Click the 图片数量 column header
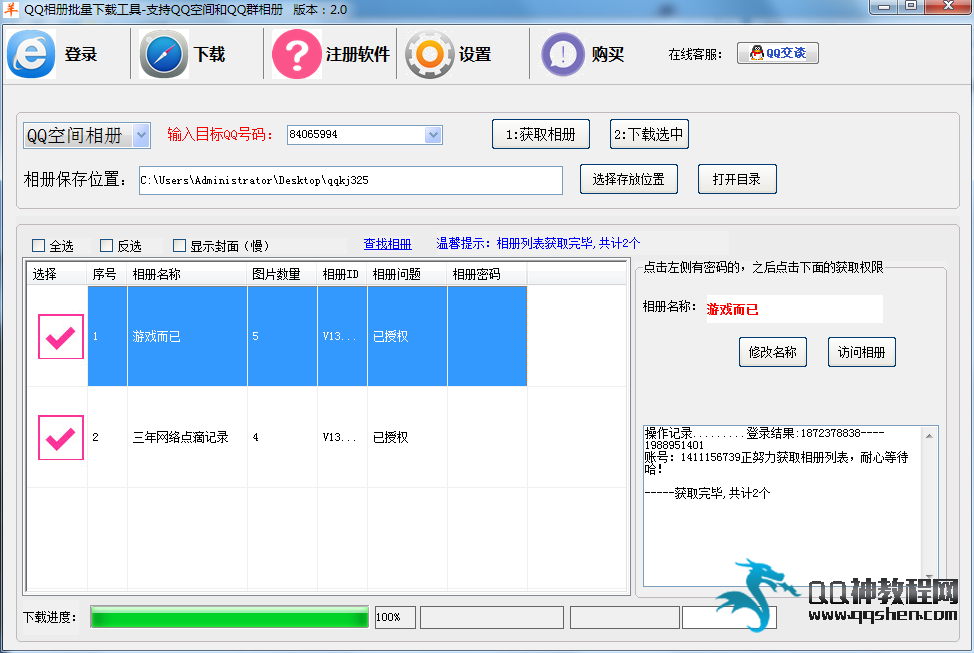 tap(282, 274)
